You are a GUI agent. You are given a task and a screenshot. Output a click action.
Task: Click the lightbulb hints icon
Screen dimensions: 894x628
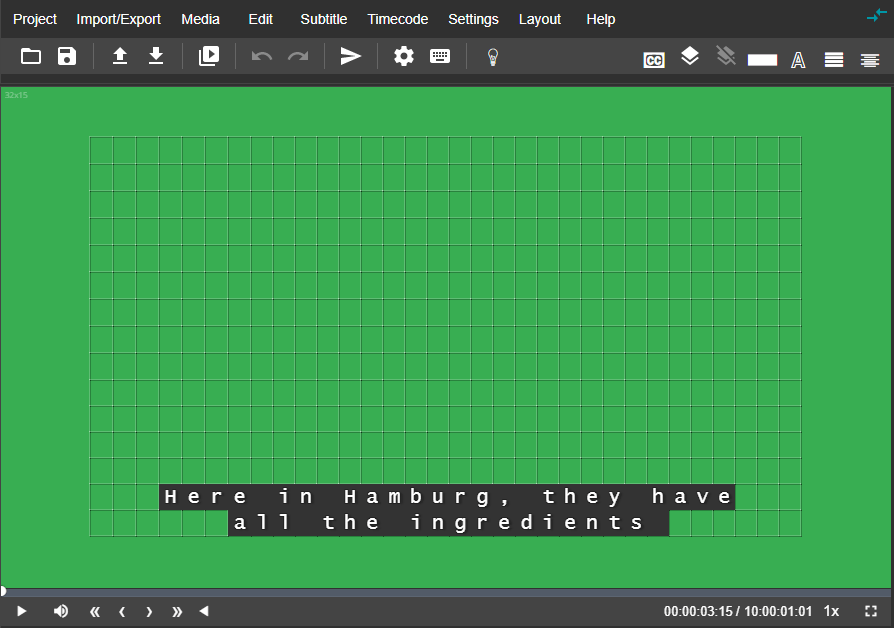coord(492,57)
